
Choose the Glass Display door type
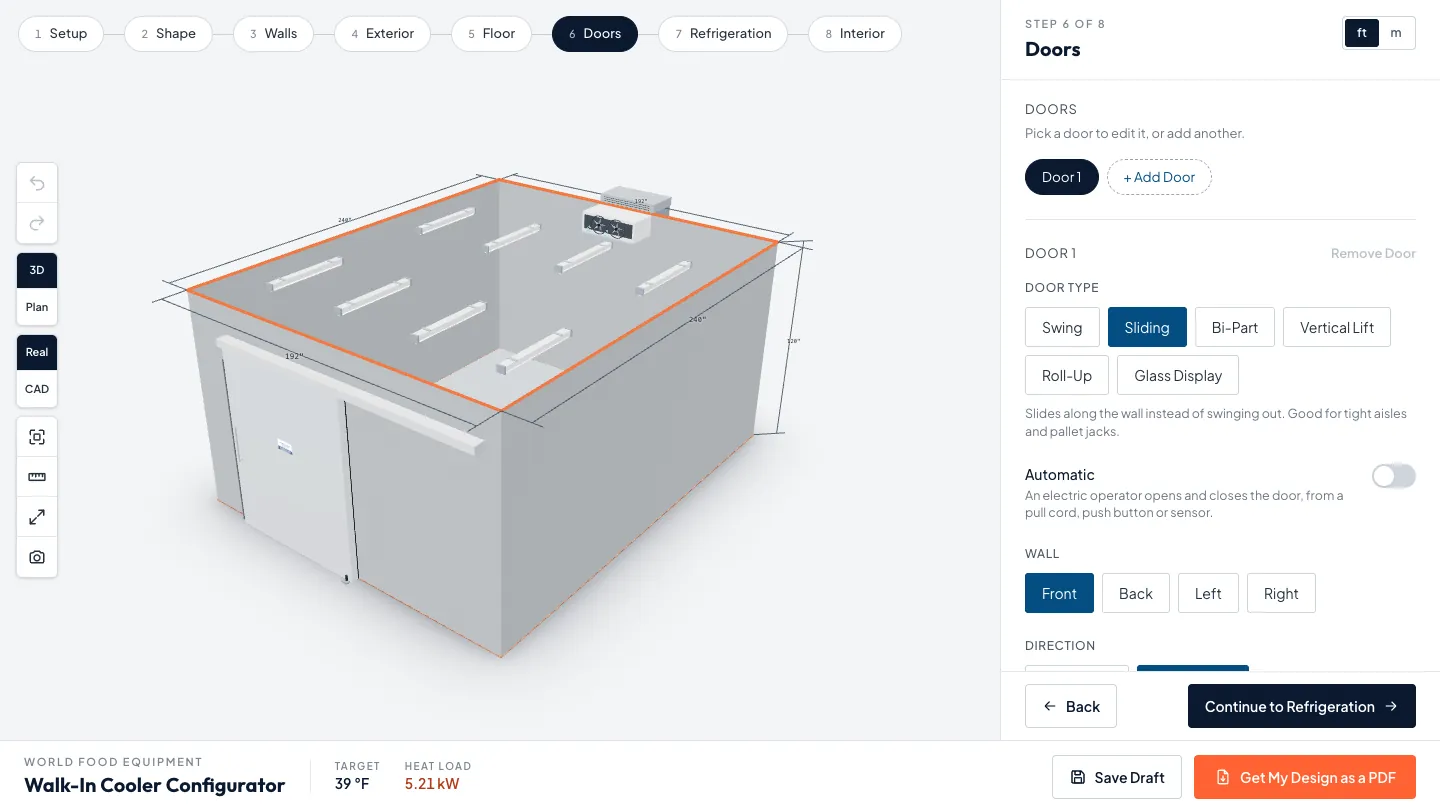[x=1178, y=375]
